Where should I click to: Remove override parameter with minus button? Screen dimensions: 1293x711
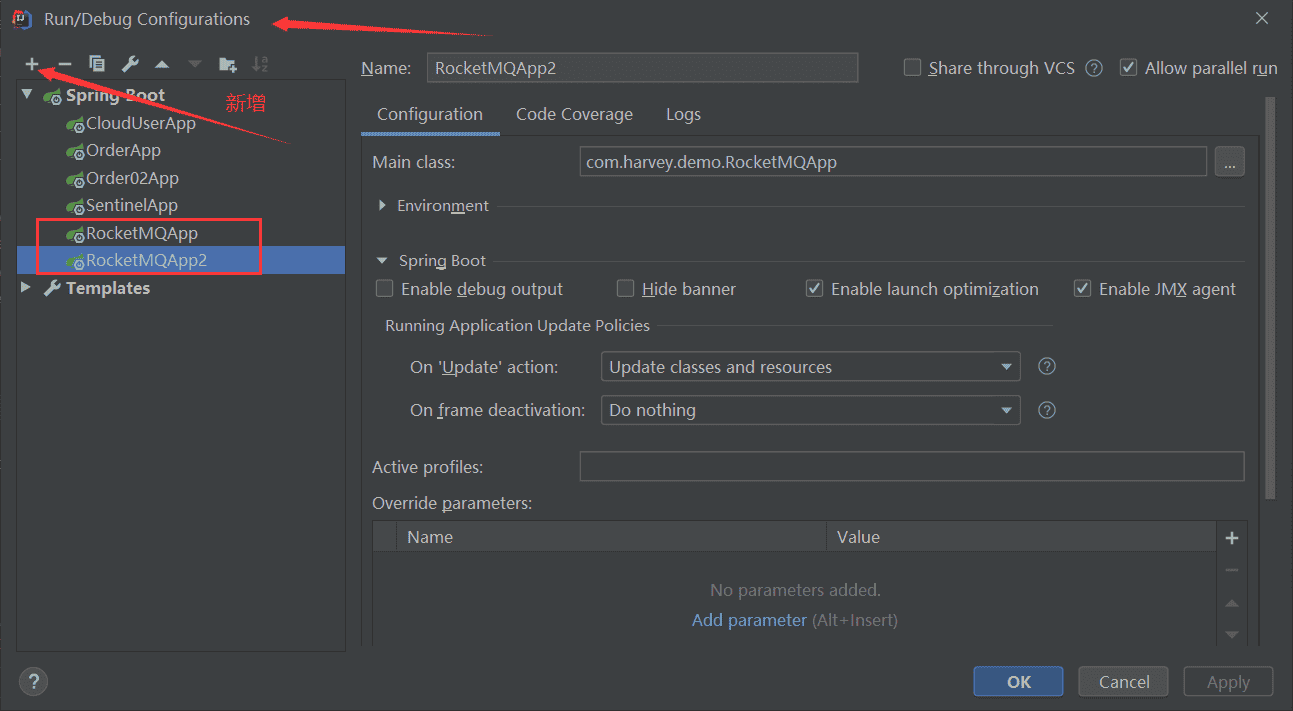(1232, 570)
